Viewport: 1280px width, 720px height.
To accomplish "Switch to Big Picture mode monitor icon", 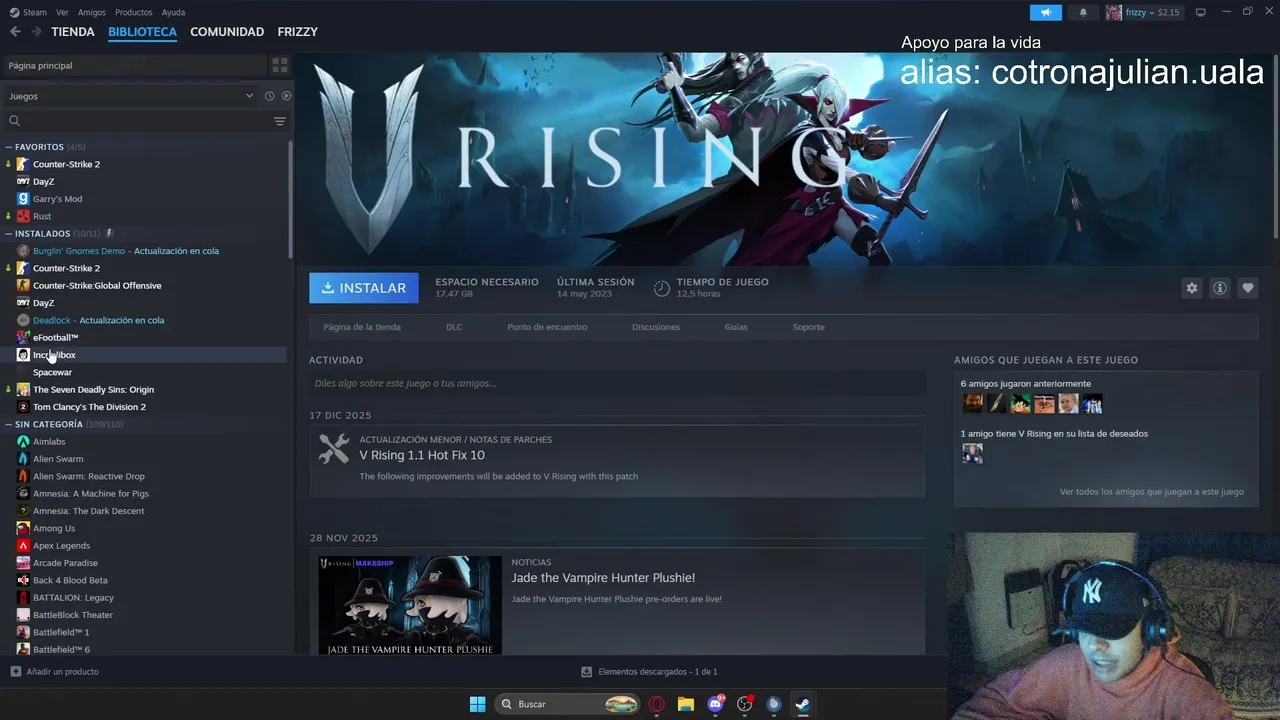I will 1201,12.
